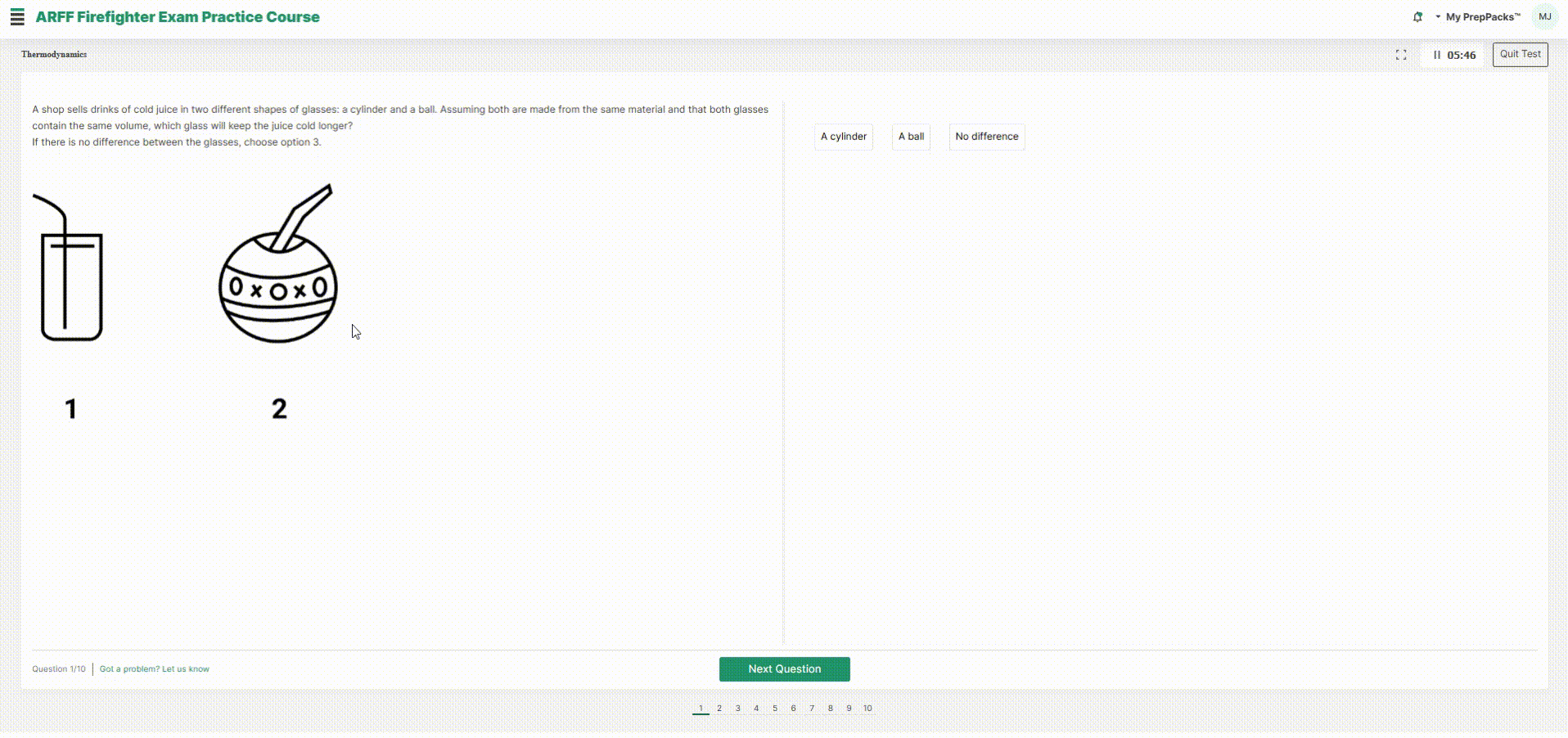This screenshot has width=1568, height=738.
Task: Click the timer value 05:46
Action: pyautogui.click(x=1461, y=55)
